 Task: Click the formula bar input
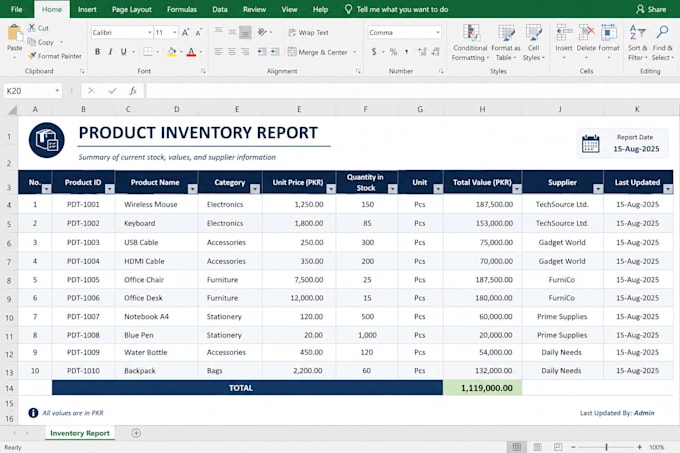412,91
